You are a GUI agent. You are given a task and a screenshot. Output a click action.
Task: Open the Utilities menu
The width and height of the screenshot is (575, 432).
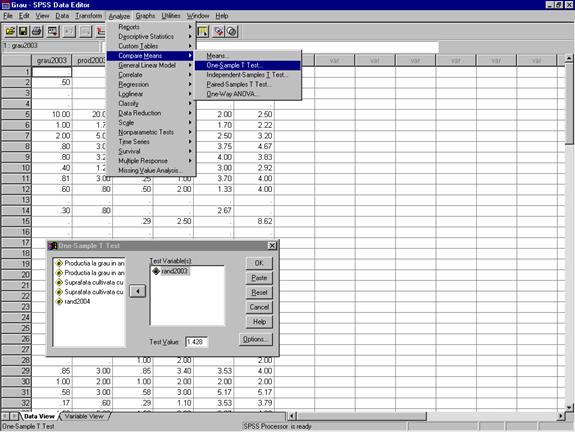pos(171,16)
